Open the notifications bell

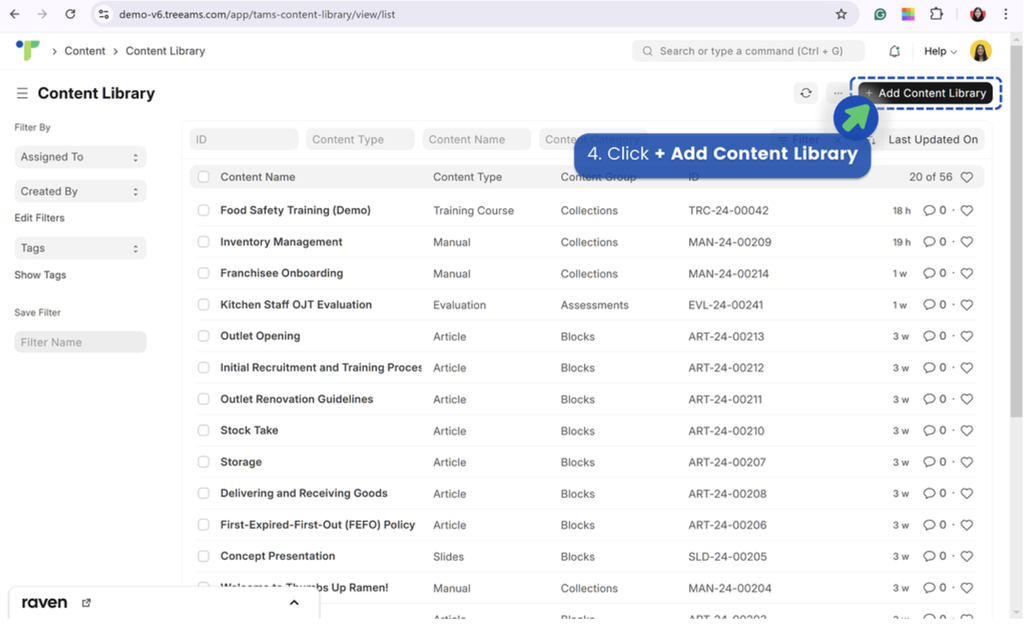pyautogui.click(x=894, y=51)
